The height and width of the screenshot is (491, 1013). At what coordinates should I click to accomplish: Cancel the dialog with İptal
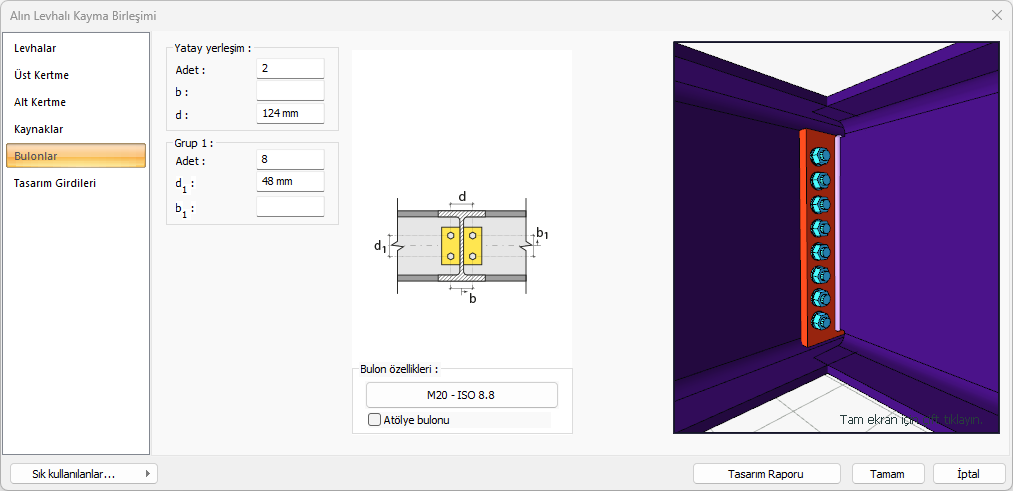(968, 474)
